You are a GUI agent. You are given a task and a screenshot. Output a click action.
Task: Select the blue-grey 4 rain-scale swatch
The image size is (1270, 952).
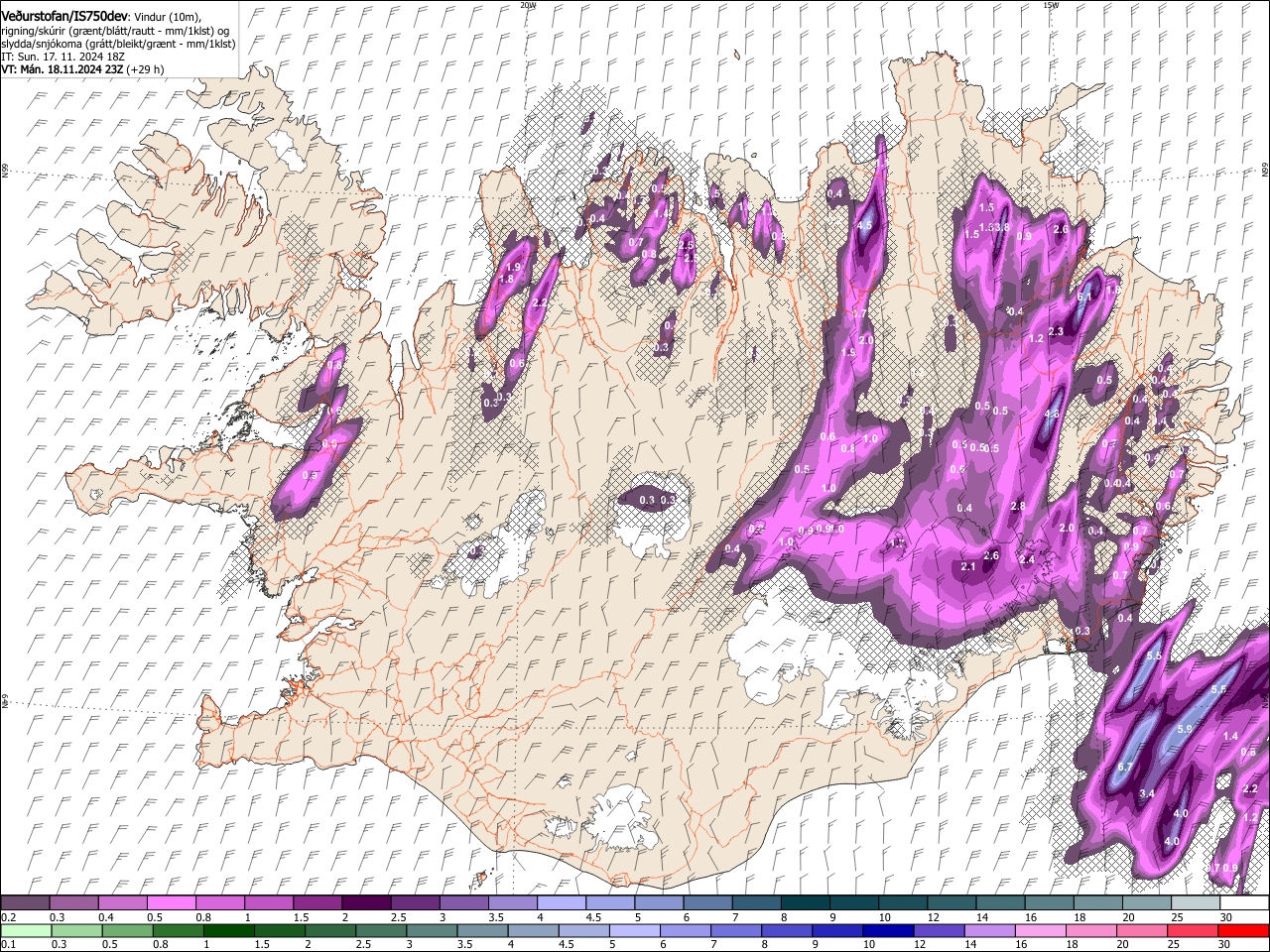click(533, 930)
